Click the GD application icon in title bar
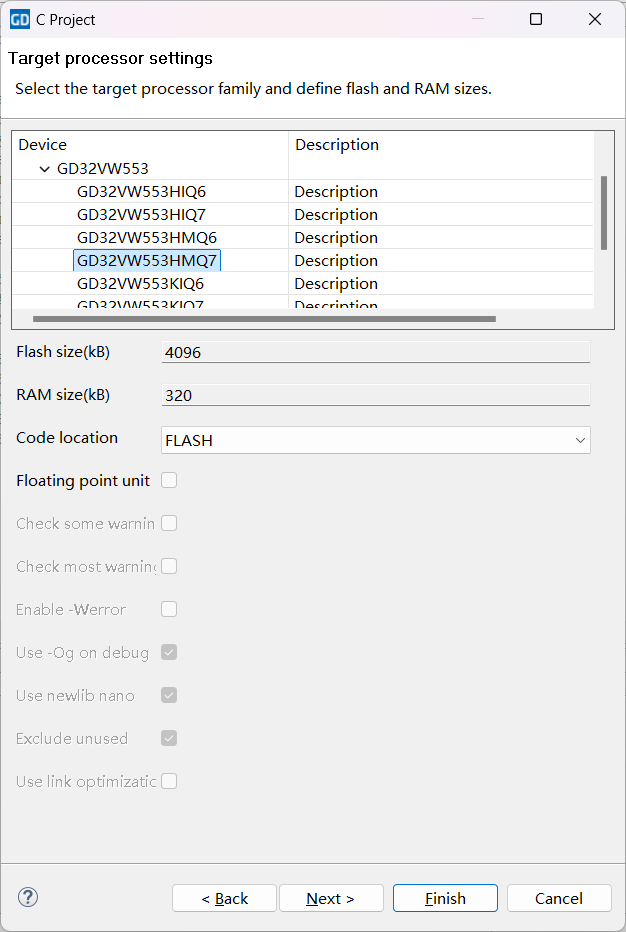This screenshot has height=932, width=626. point(19,19)
